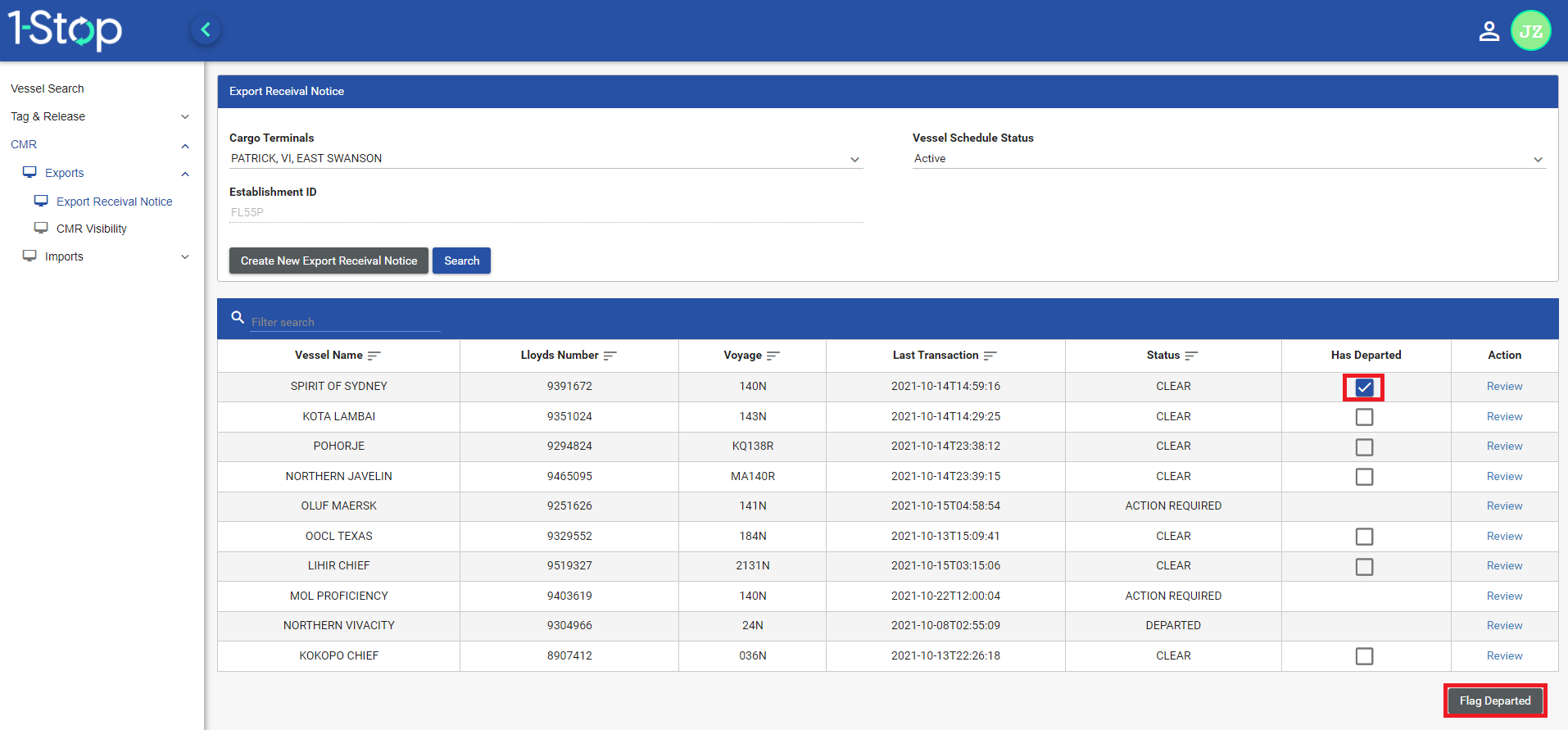This screenshot has width=1568, height=730.
Task: Click the Establishment ID field
Action: (546, 212)
